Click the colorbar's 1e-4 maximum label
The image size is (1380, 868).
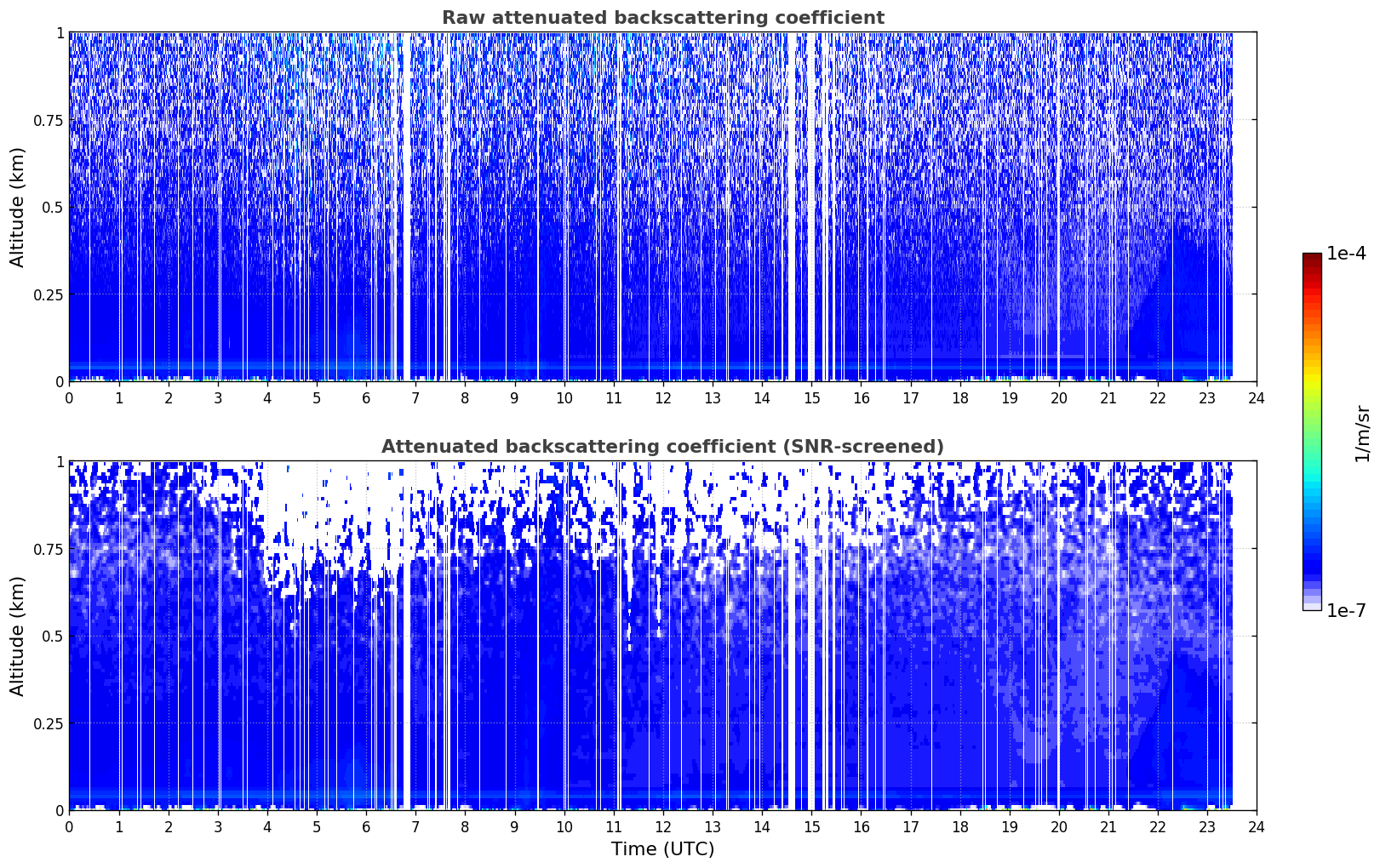pyautogui.click(x=1346, y=254)
